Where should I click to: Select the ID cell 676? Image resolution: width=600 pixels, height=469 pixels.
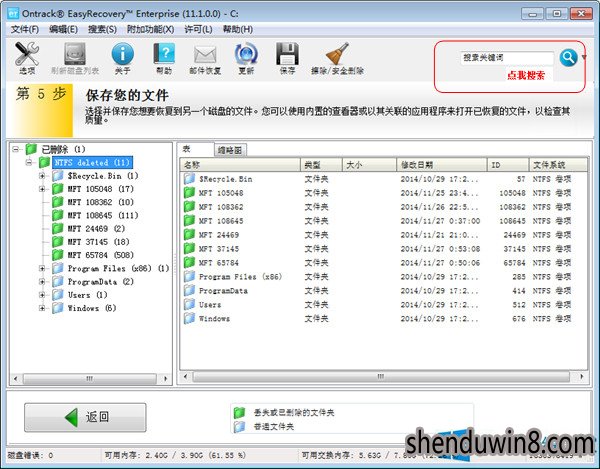coord(519,319)
